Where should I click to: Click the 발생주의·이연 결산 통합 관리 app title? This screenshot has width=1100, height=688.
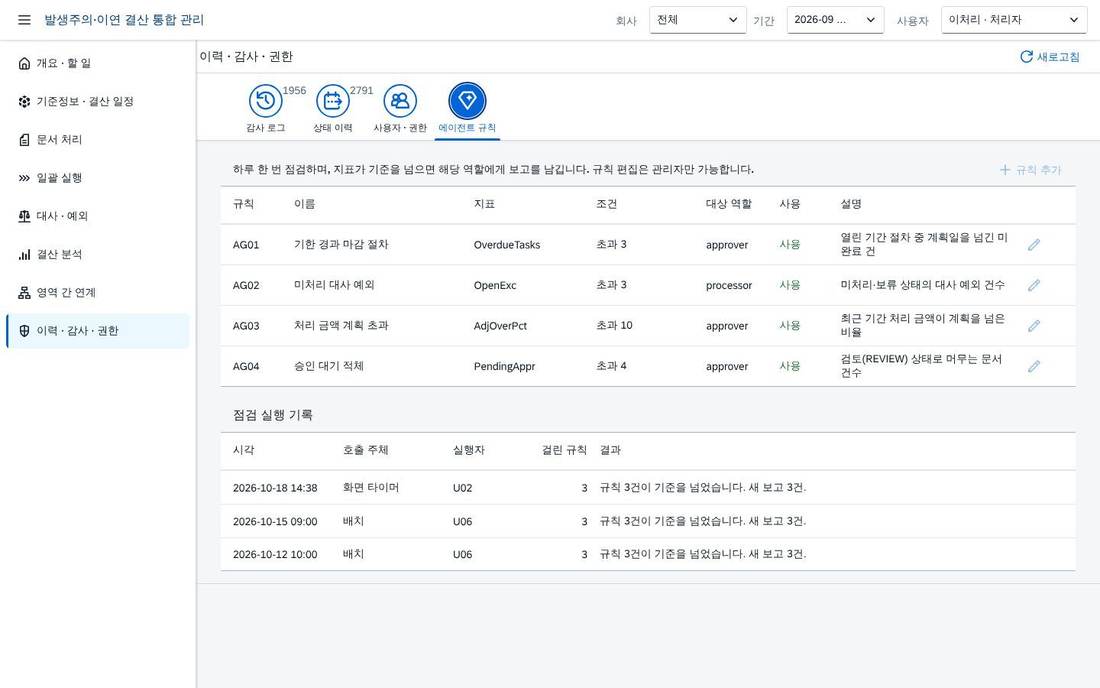click(x=124, y=20)
